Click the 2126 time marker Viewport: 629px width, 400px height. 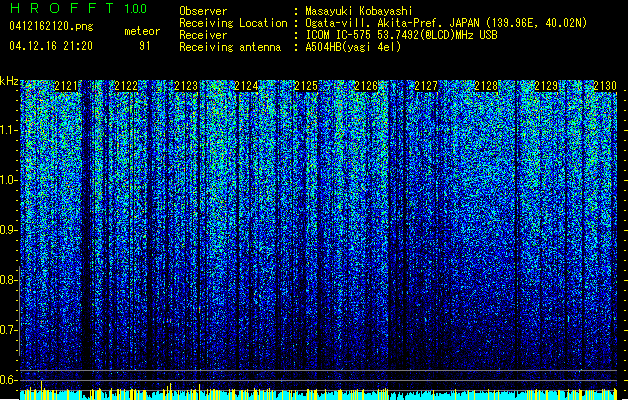[366, 86]
